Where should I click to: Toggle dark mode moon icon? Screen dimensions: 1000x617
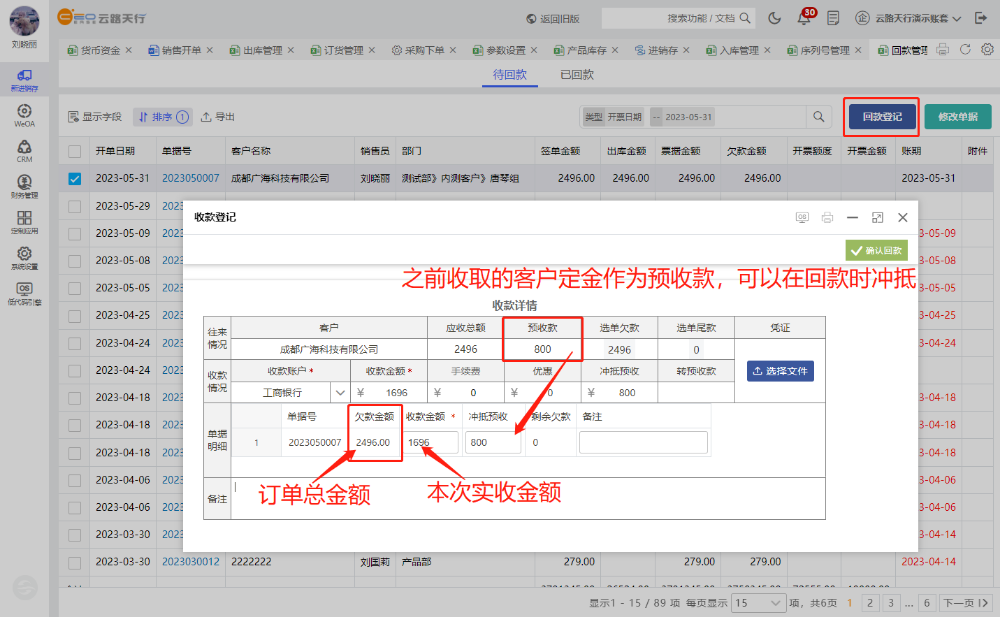[x=774, y=18]
